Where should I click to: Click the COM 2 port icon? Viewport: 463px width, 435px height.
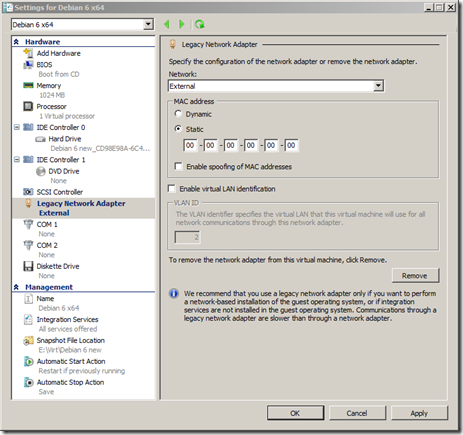(x=28, y=245)
